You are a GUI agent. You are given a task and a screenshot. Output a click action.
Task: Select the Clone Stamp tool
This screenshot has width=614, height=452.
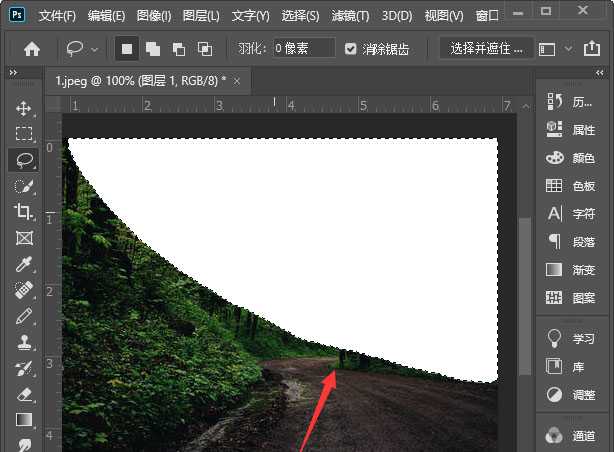[24, 342]
